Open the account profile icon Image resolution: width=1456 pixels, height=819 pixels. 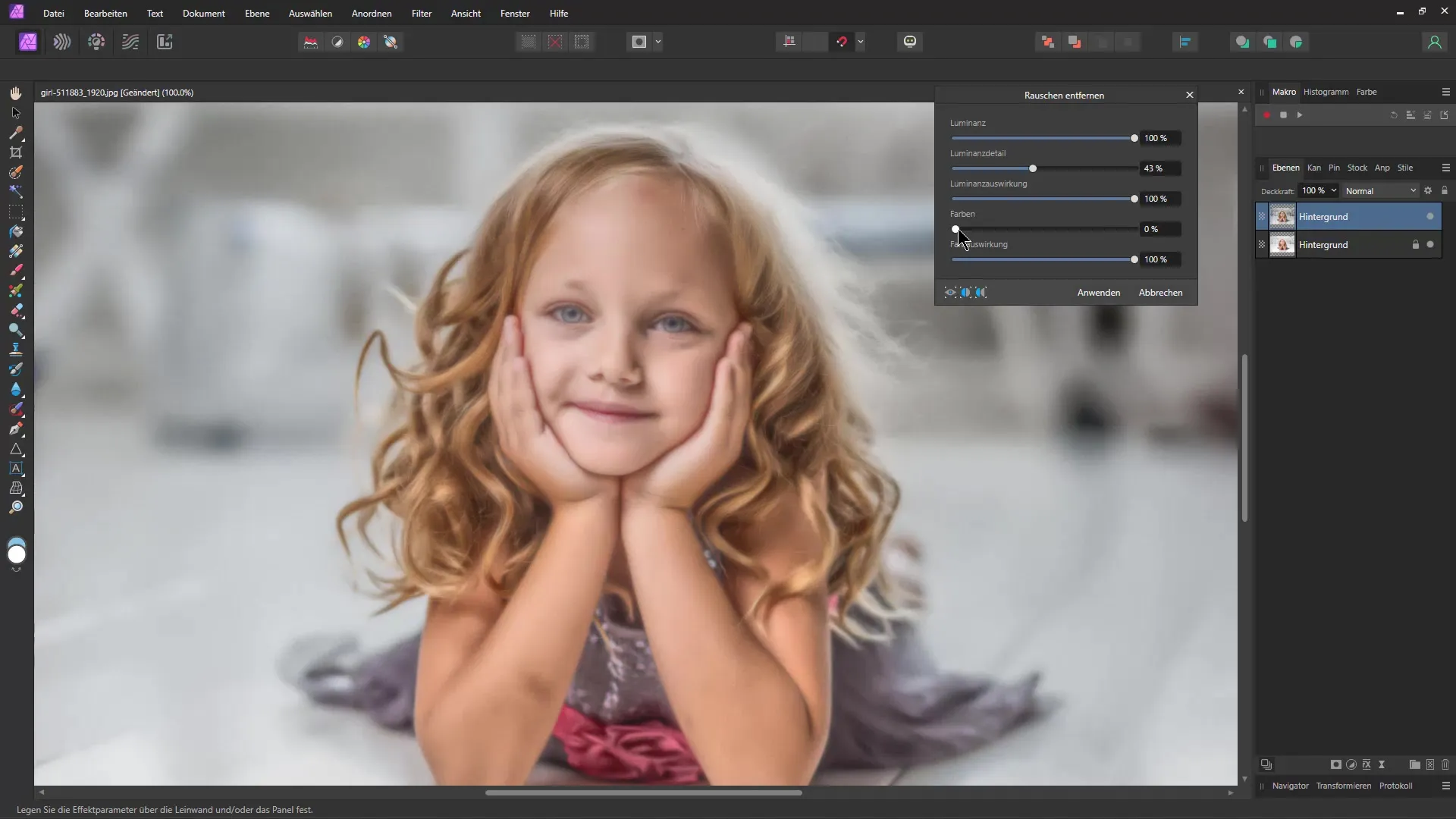tap(1434, 42)
